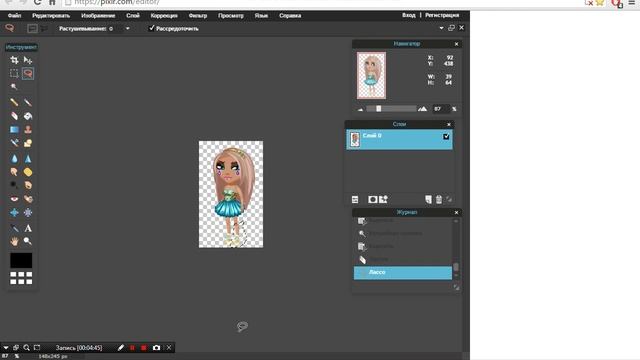Image resolution: width=640 pixels, height=360 pixels.
Task: Select the rectangular Marquee tool
Action: (x=14, y=73)
